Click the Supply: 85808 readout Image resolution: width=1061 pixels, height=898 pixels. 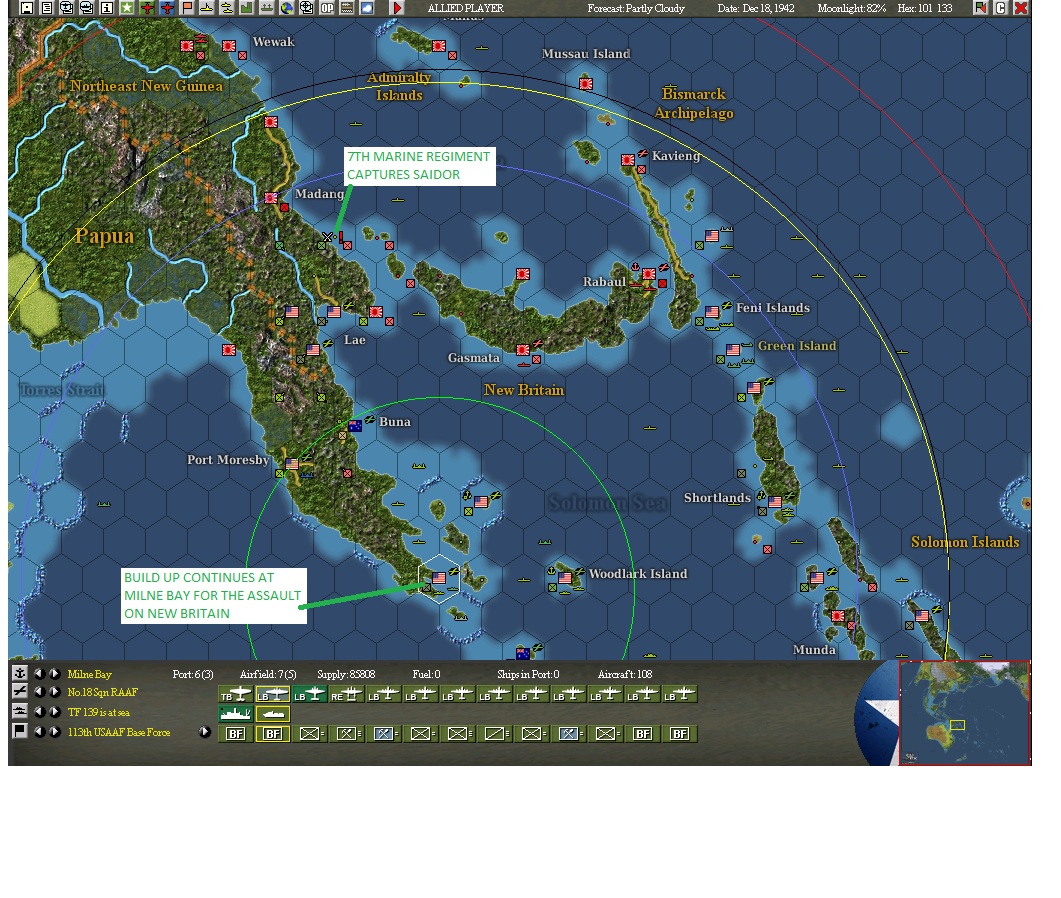346,674
